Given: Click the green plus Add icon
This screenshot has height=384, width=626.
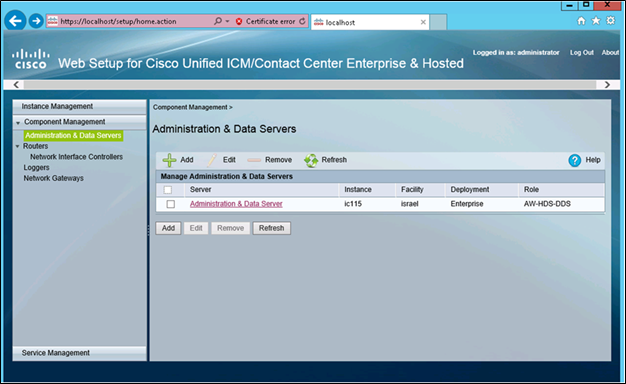Looking at the screenshot, I should (169, 160).
